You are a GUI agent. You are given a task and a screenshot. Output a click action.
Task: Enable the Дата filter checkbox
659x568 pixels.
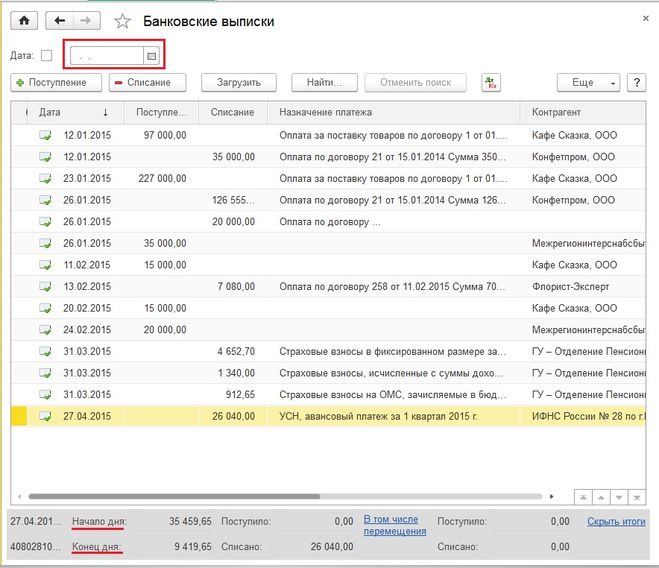coord(46,55)
